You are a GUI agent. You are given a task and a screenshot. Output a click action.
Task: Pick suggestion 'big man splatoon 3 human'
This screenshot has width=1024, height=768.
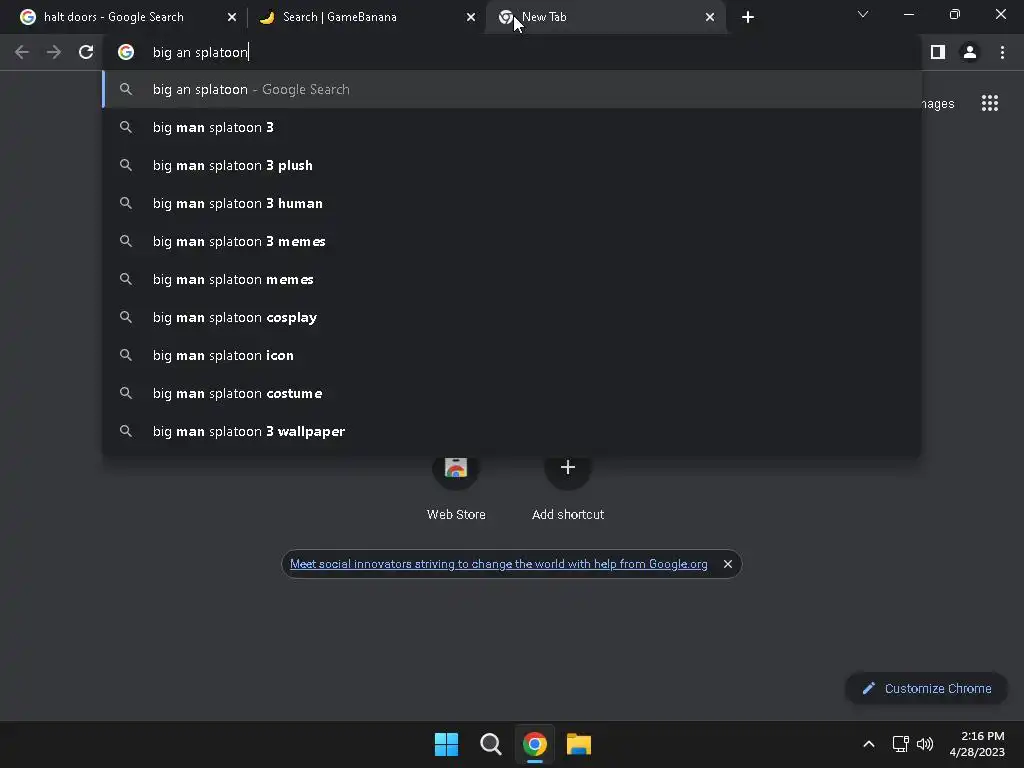pyautogui.click(x=512, y=203)
